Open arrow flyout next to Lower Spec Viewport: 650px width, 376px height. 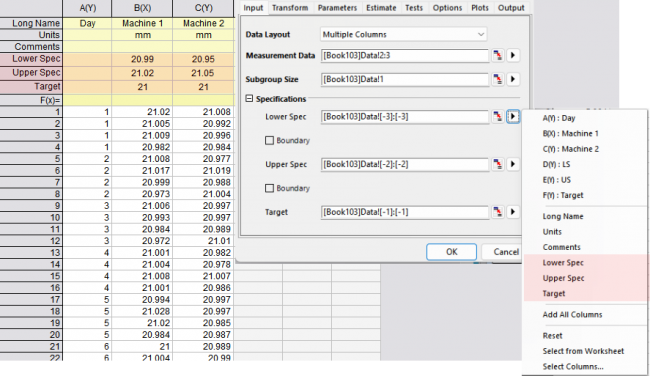click(513, 116)
